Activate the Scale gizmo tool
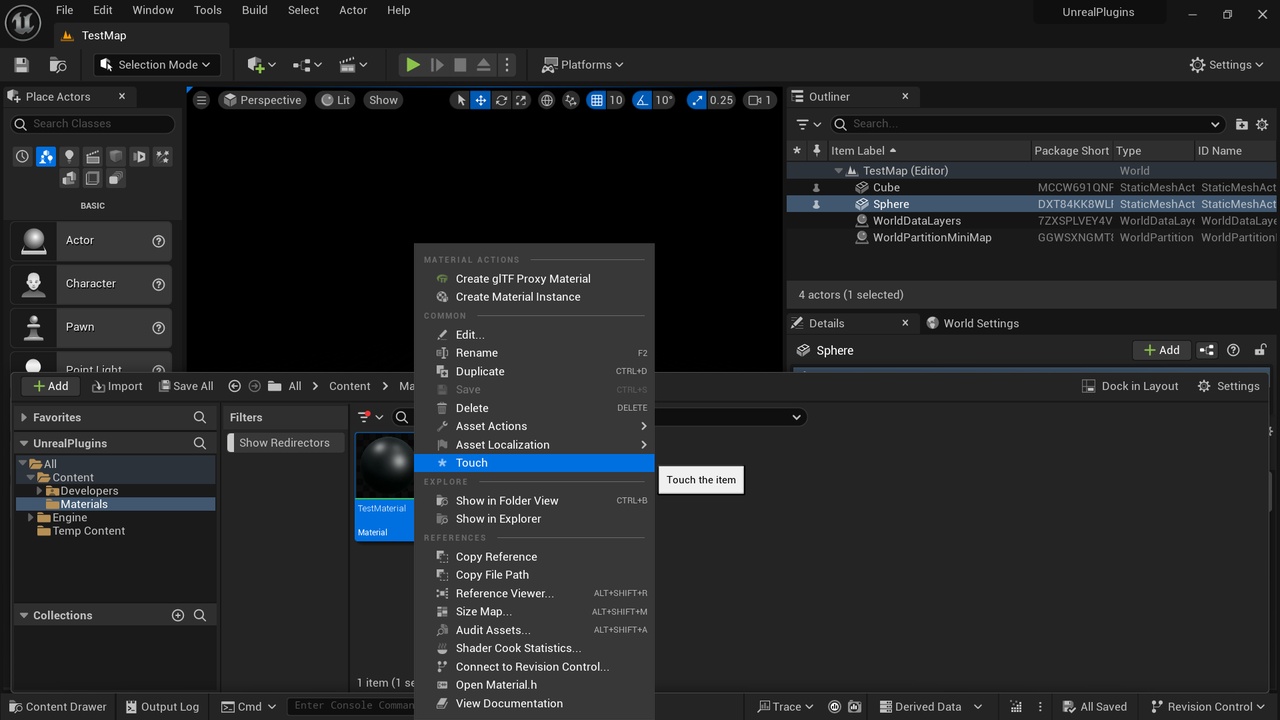The width and height of the screenshot is (1280, 720). (x=521, y=100)
